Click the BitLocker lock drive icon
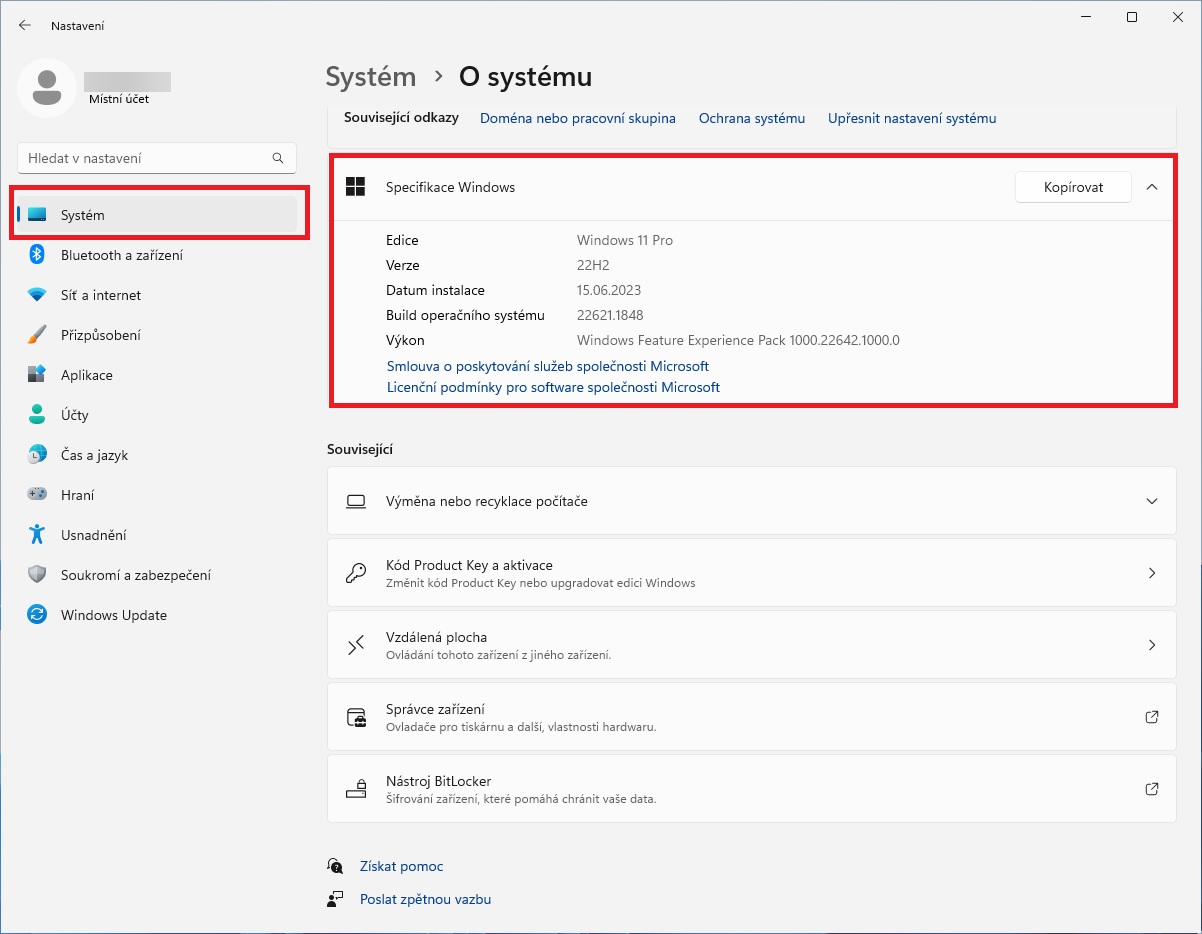The width and height of the screenshot is (1202, 934). (355, 789)
